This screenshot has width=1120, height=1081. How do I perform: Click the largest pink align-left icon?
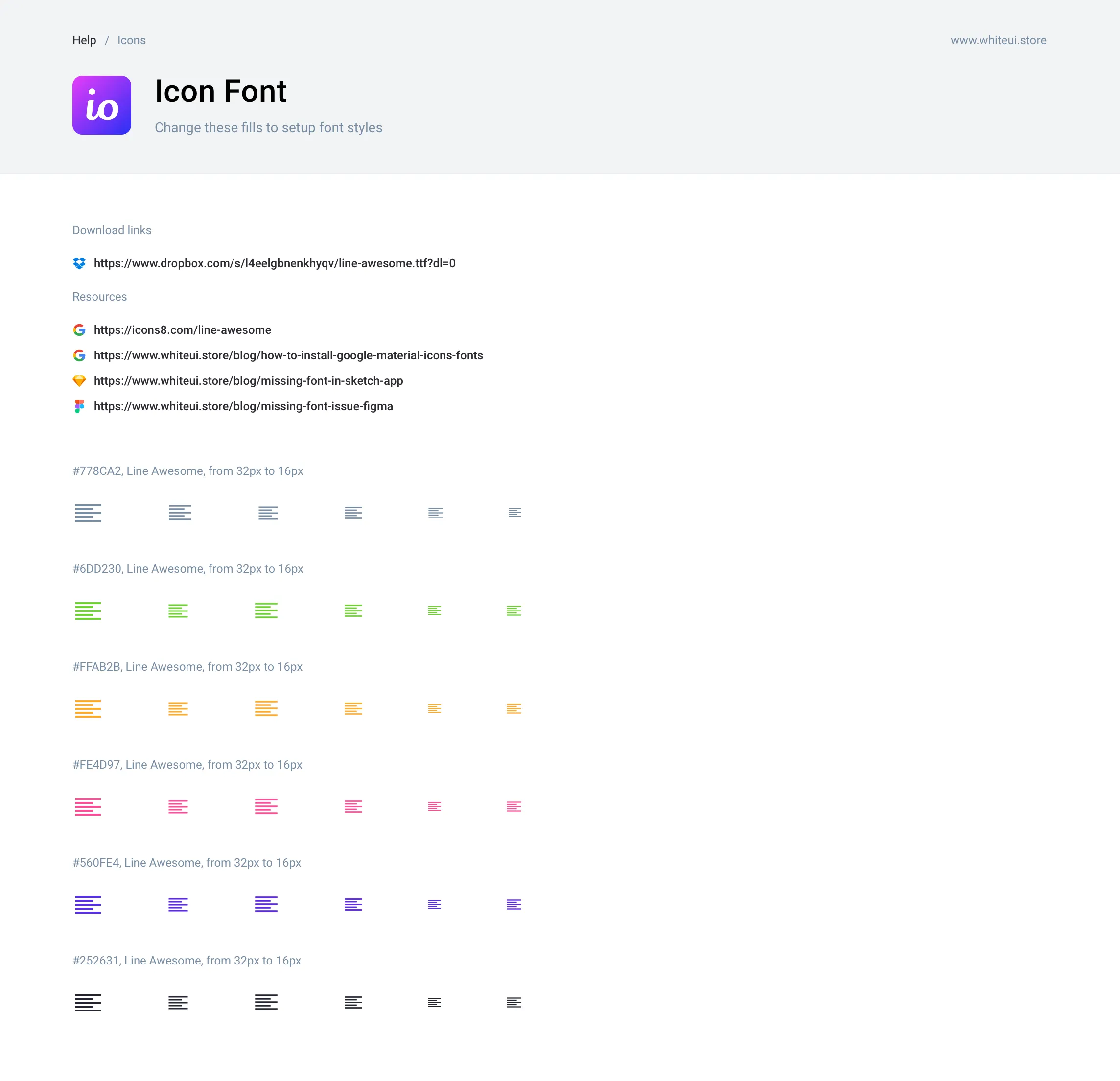[88, 807]
